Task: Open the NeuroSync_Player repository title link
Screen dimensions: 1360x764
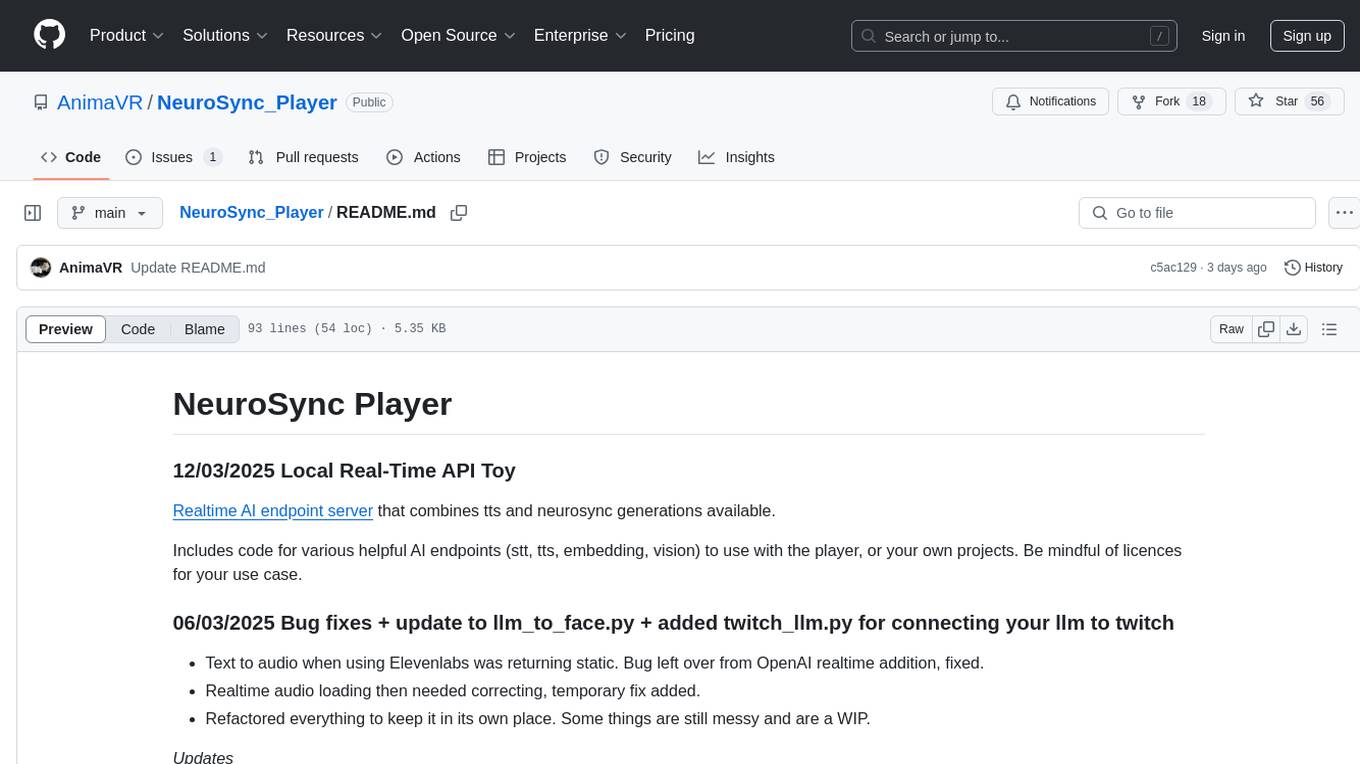Action: click(x=247, y=102)
